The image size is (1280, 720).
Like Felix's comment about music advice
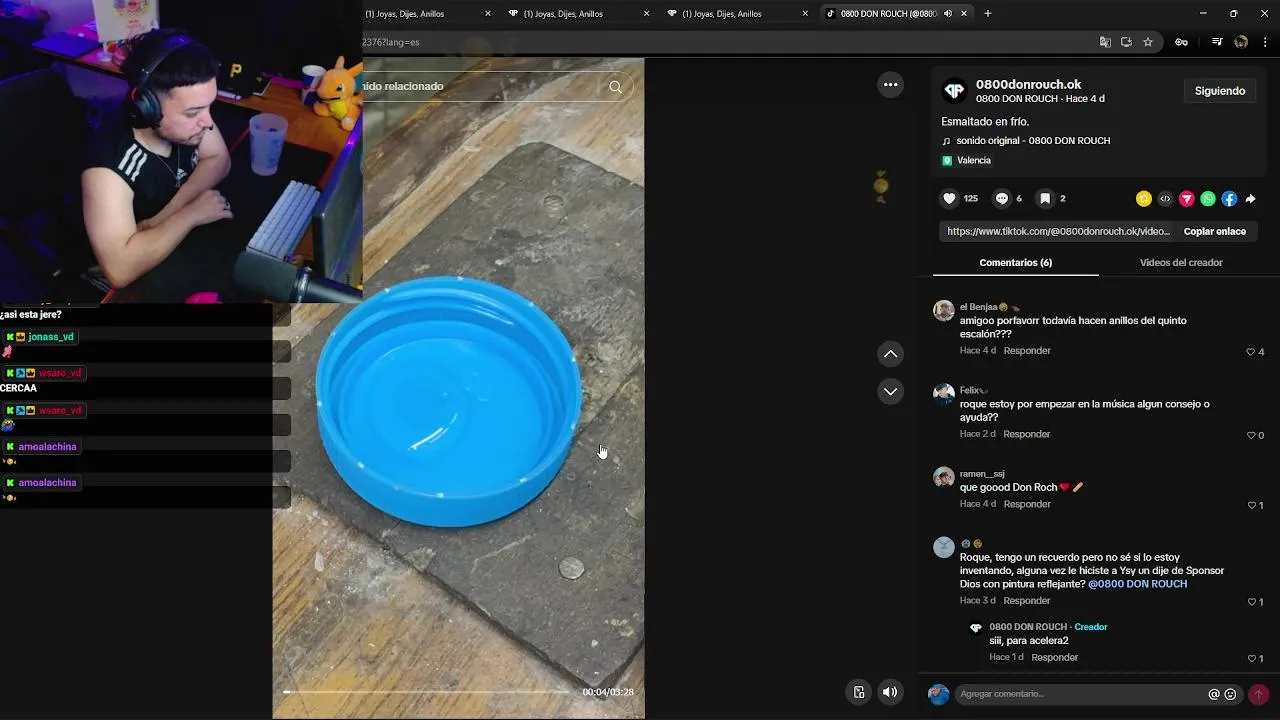tap(1250, 435)
